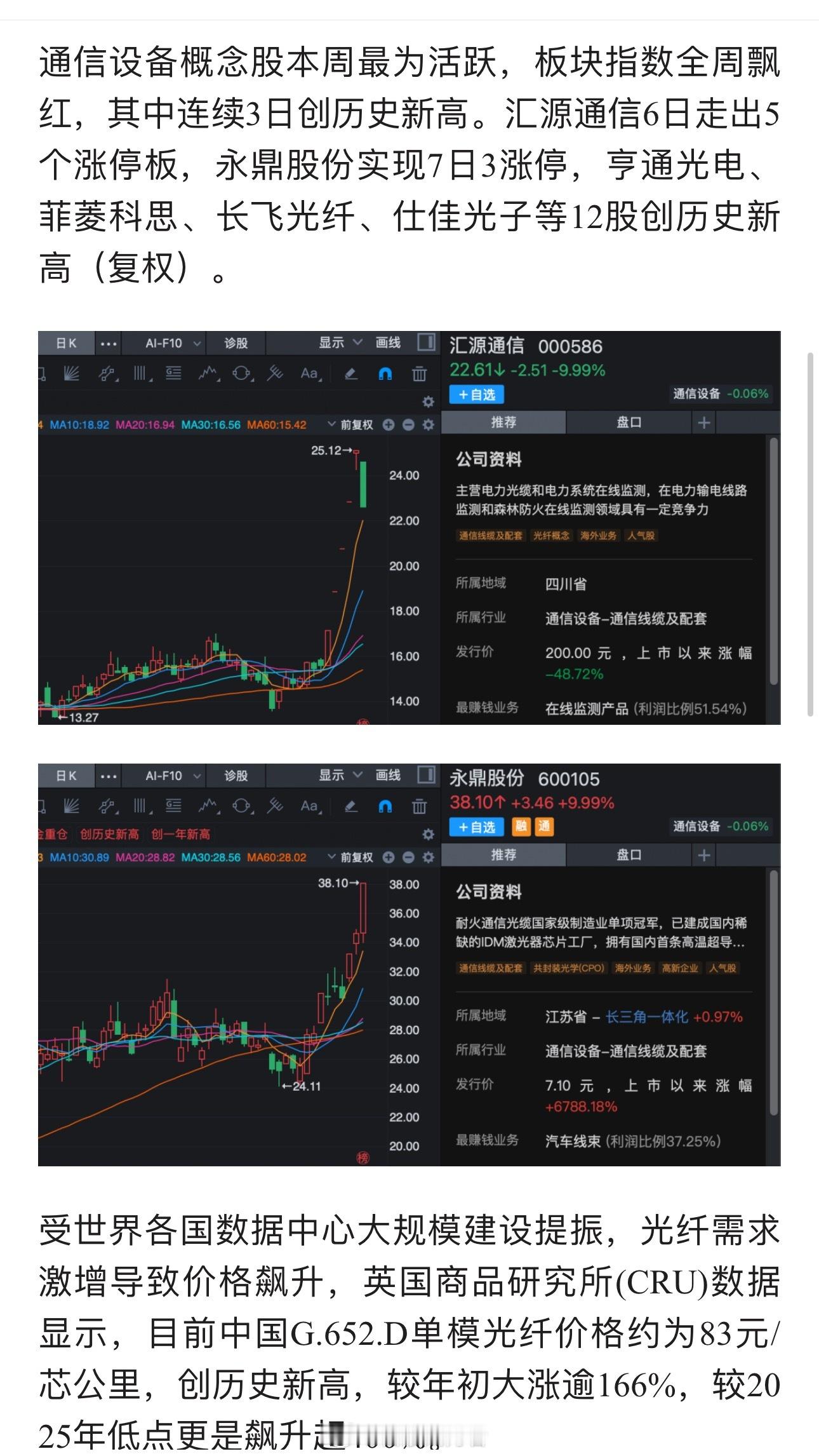
Task: Switch to 盘口 tab for 汇源通信
Action: click(x=629, y=422)
